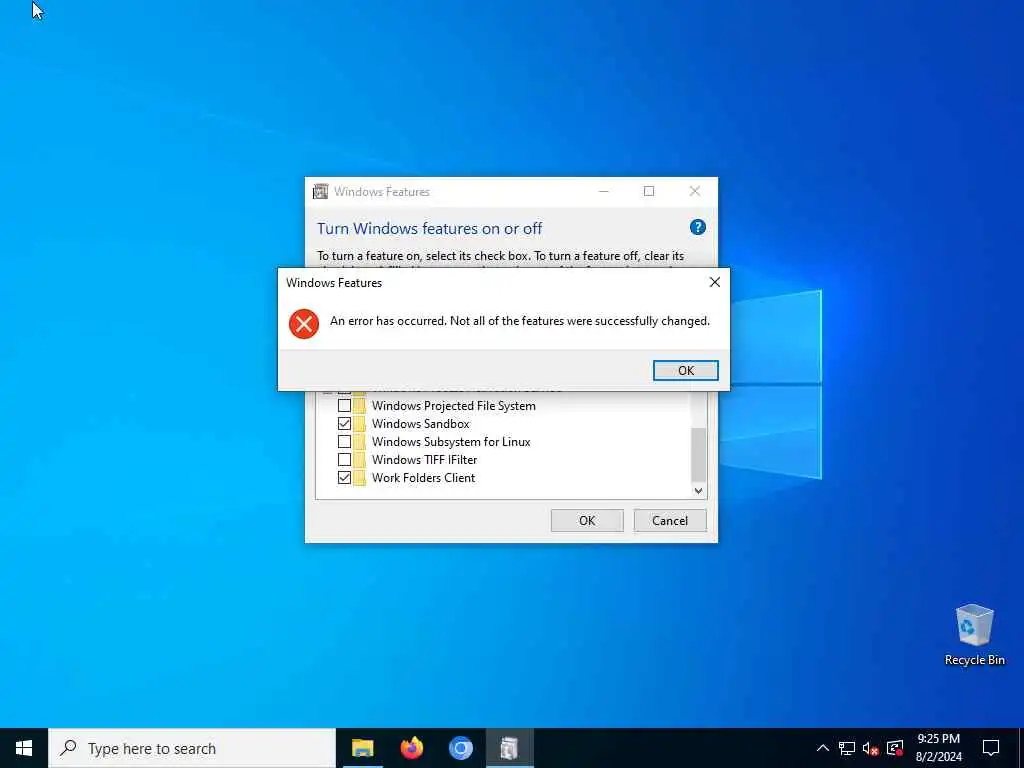Click the tray icon left of the clock

[x=895, y=748]
